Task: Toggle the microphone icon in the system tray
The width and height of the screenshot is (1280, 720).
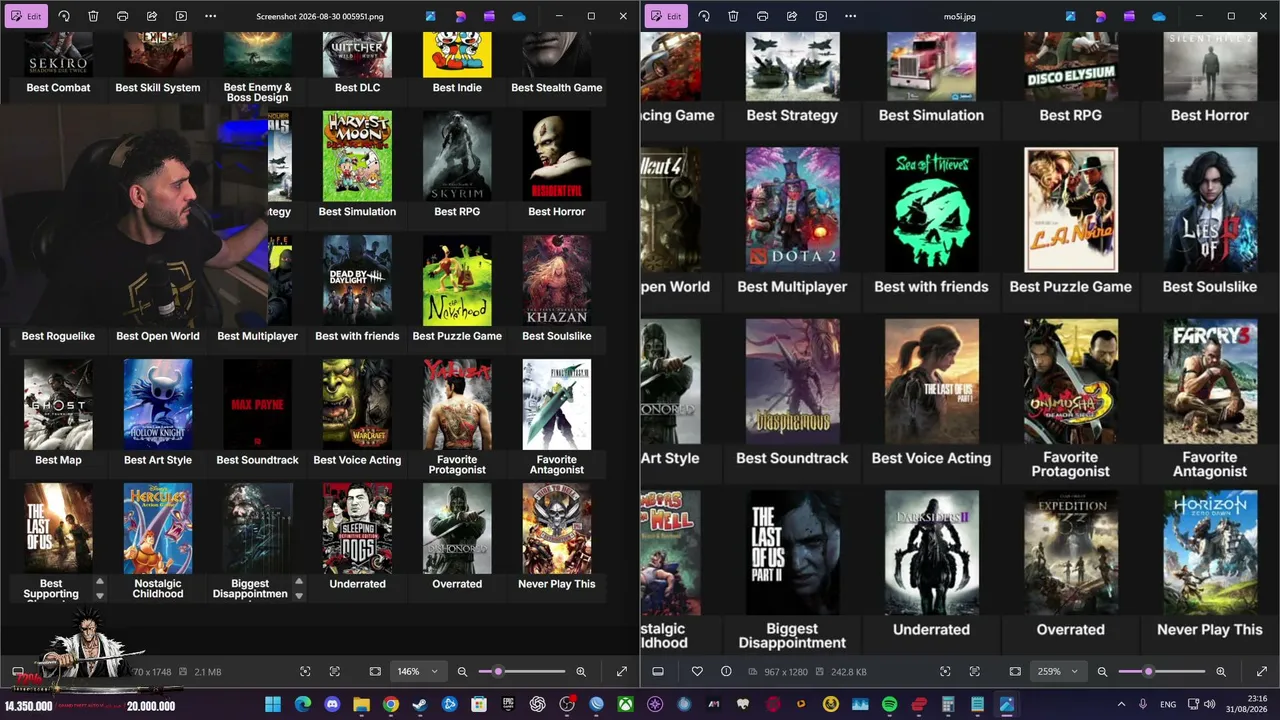Action: pyautogui.click(x=1143, y=705)
